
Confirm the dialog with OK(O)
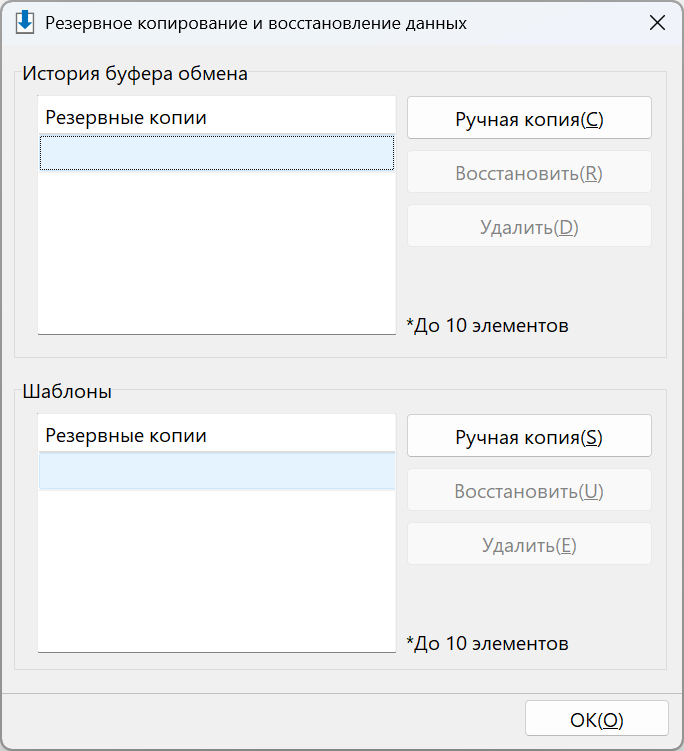pos(596,719)
